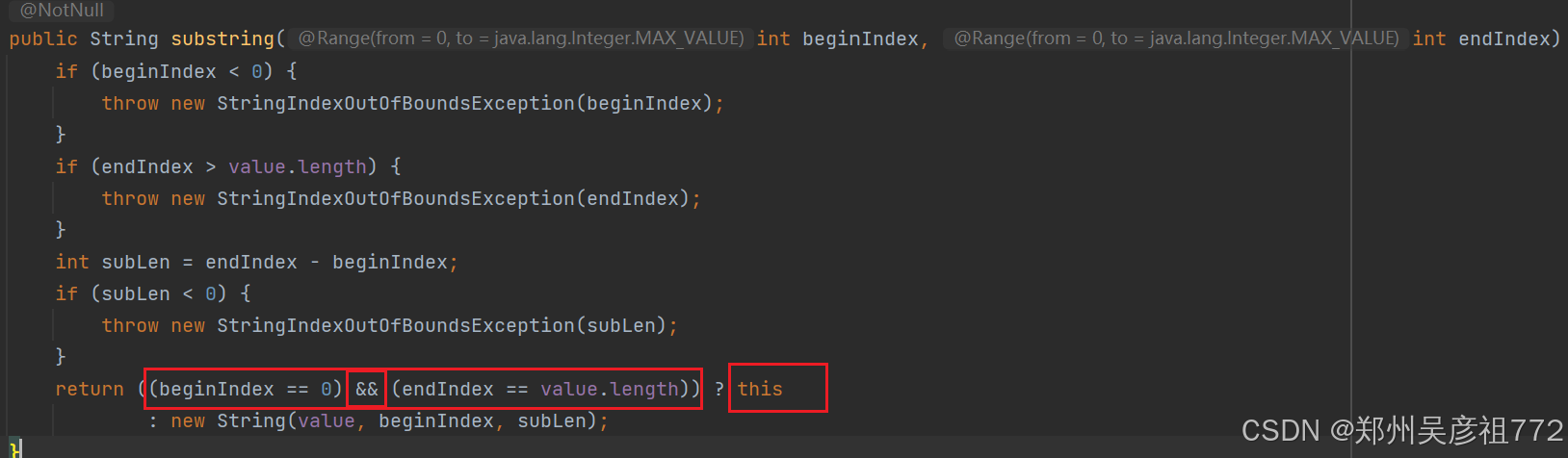Click the 'this' keyword in the red box
This screenshot has height=458, width=1568.
coord(760,390)
